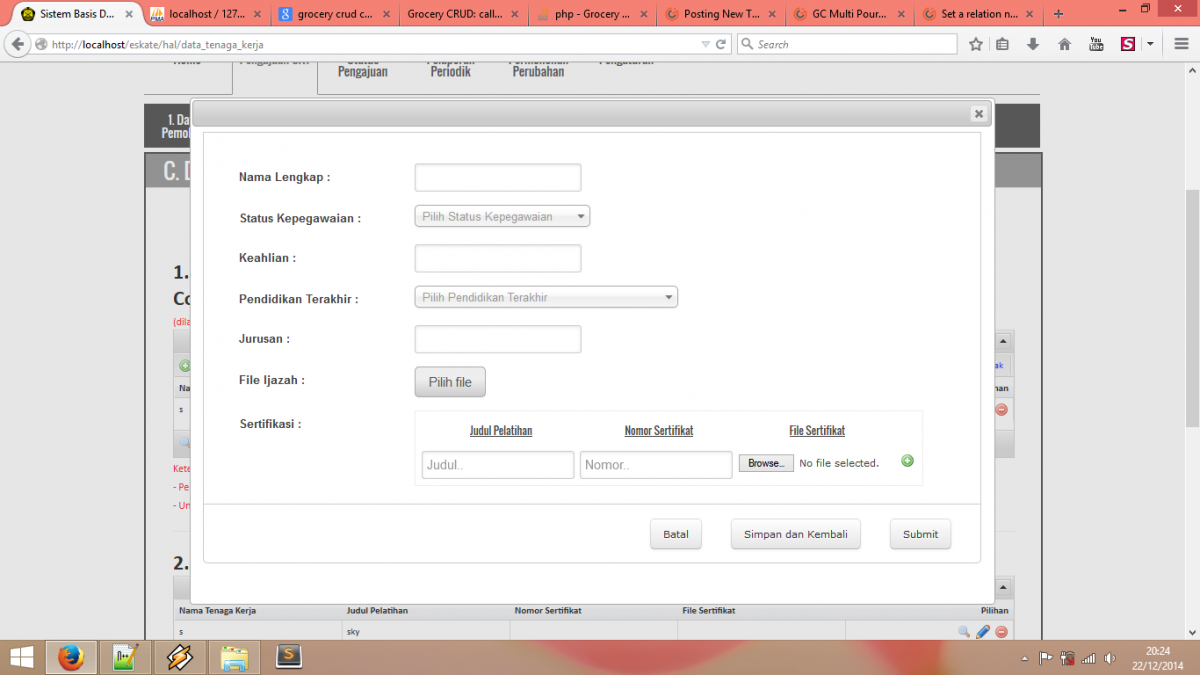Screen dimensions: 1200x675
Task: Click the Nomor Sertifikat heading in dialog
Action: coord(659,431)
